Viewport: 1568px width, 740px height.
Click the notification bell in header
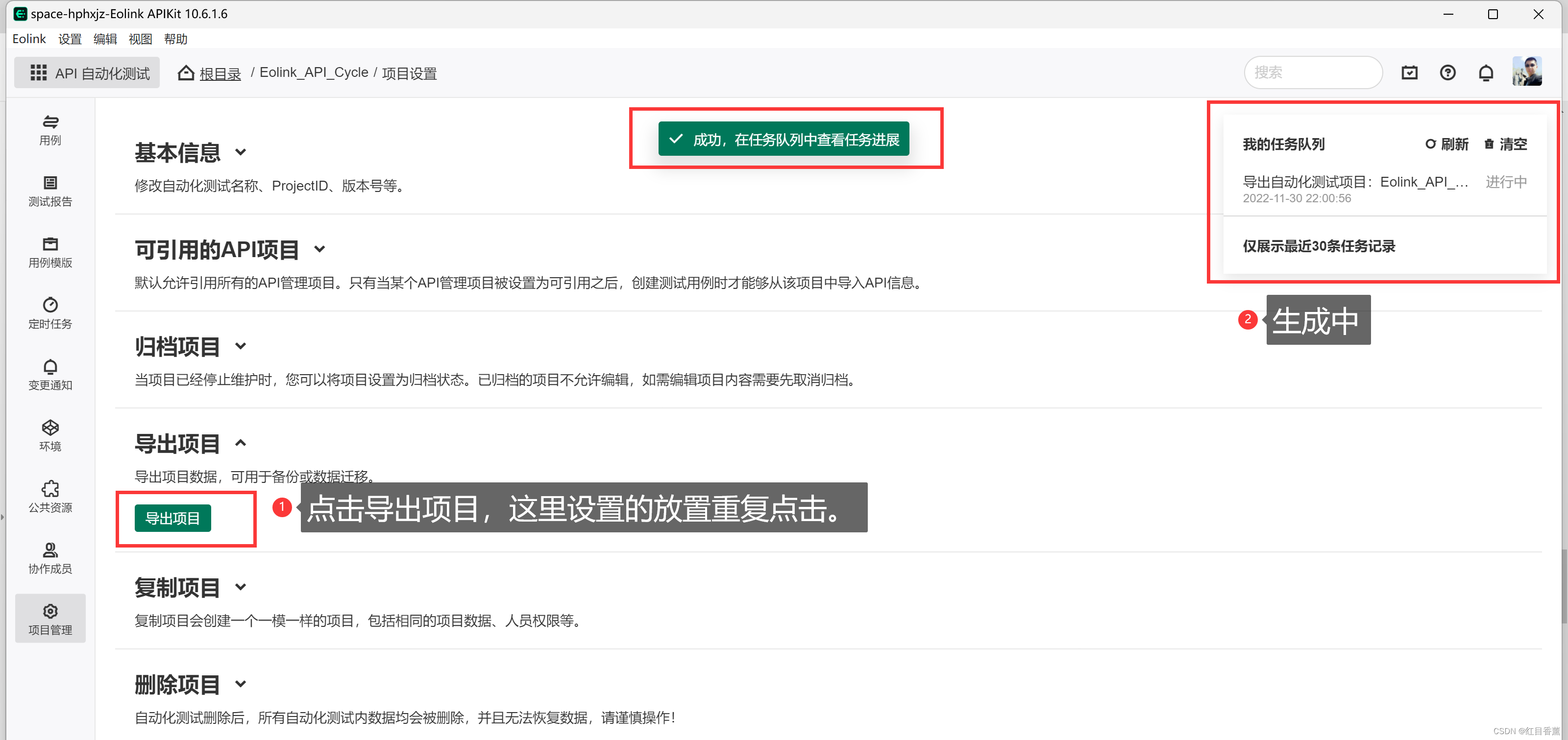pos(1486,73)
